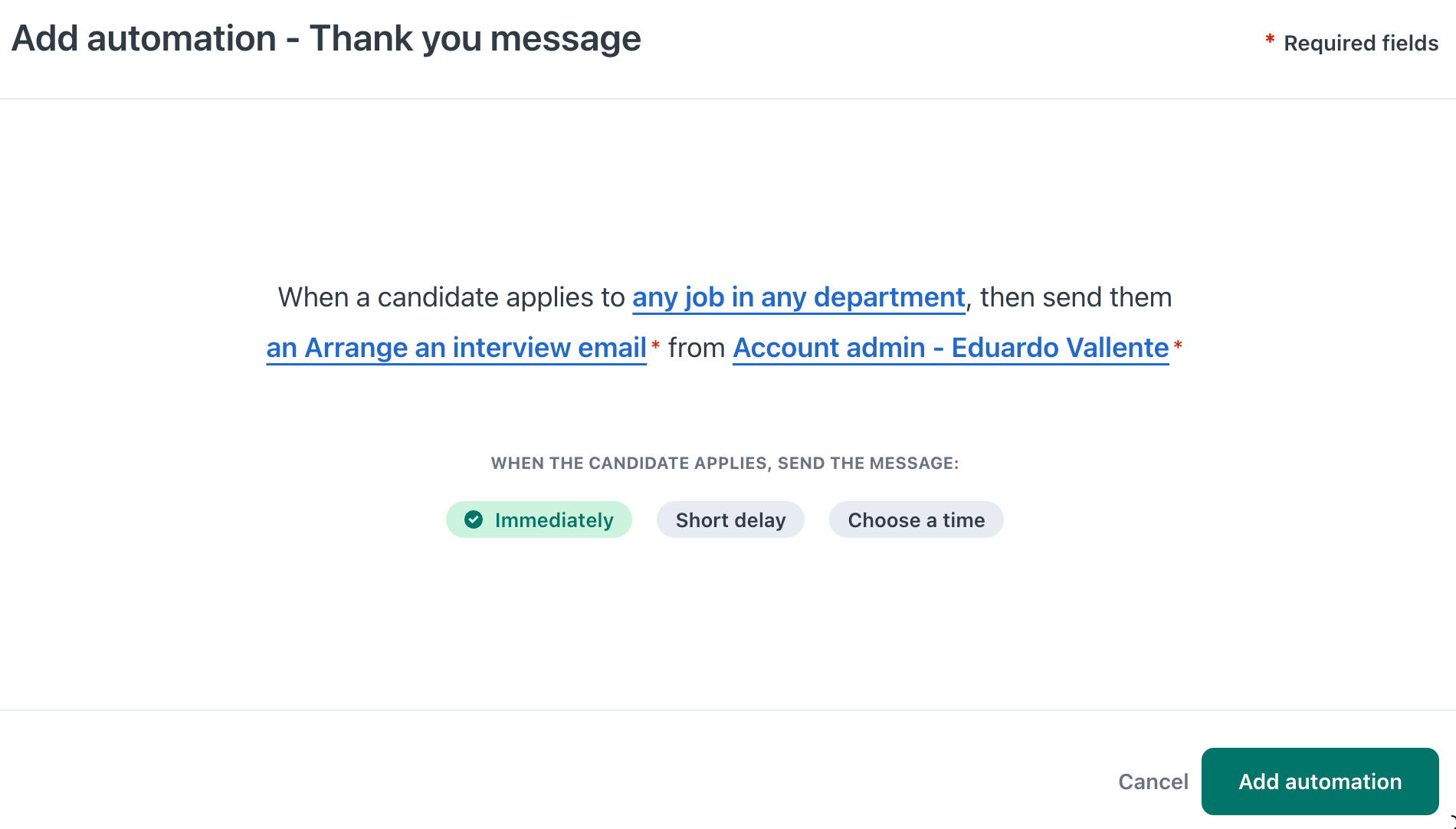The width and height of the screenshot is (1456, 829).
Task: Click the green checkmark icon in Immediately
Action: pos(474,520)
